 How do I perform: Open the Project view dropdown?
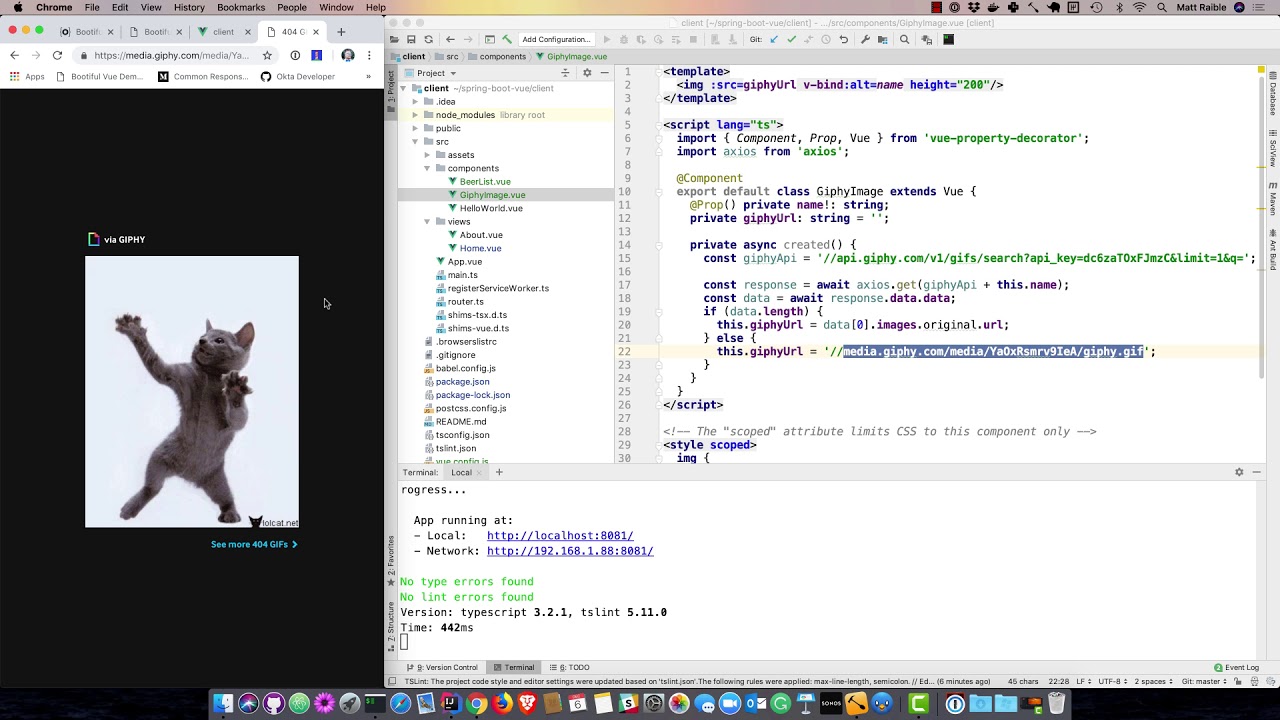[x=437, y=73]
